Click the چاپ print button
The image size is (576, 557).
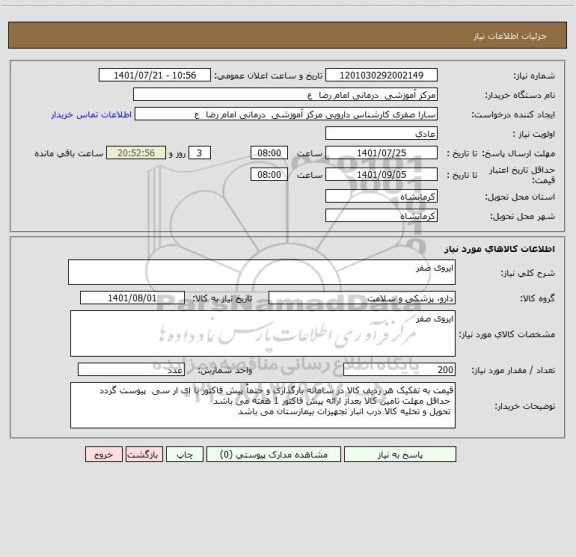[x=184, y=454]
